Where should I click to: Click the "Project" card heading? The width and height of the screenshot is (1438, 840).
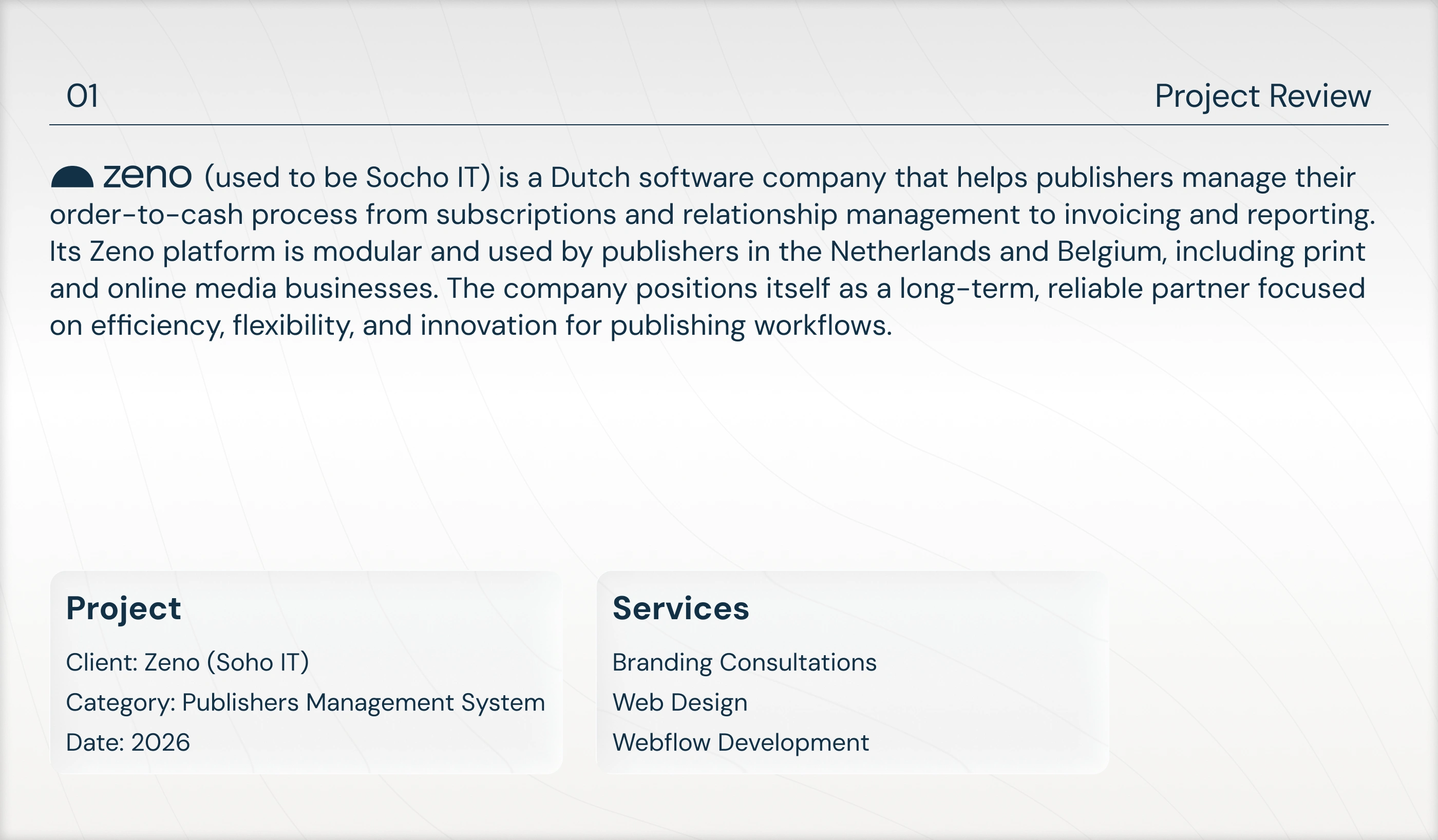(123, 608)
